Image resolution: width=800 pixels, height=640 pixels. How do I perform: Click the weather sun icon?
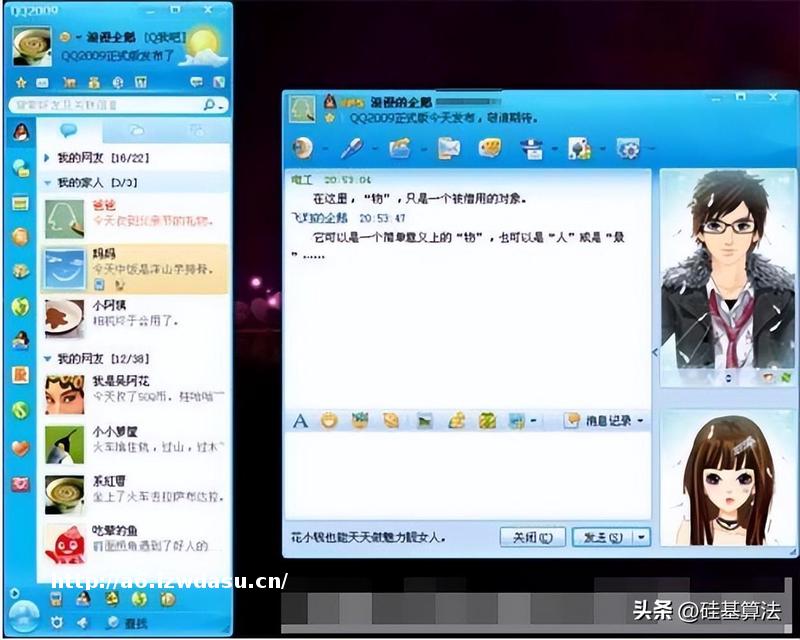tap(204, 43)
